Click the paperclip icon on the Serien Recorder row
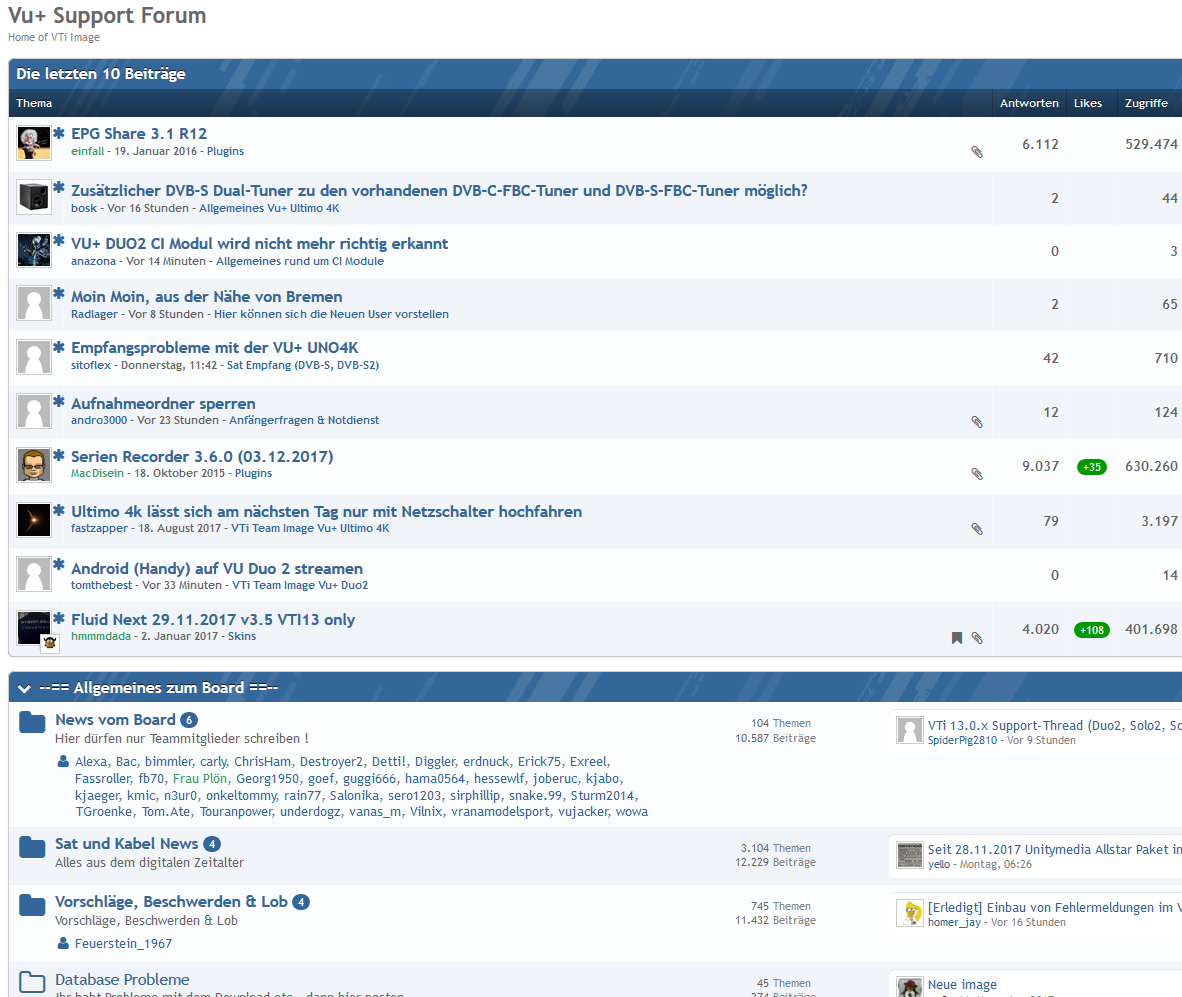The width and height of the screenshot is (1182, 997). (977, 474)
